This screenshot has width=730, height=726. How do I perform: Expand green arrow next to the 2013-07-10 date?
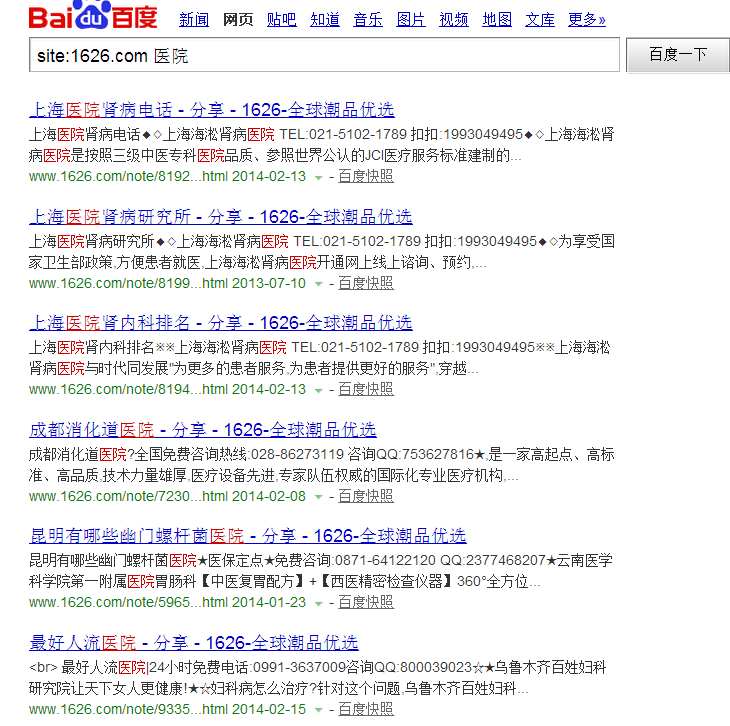click(x=318, y=284)
